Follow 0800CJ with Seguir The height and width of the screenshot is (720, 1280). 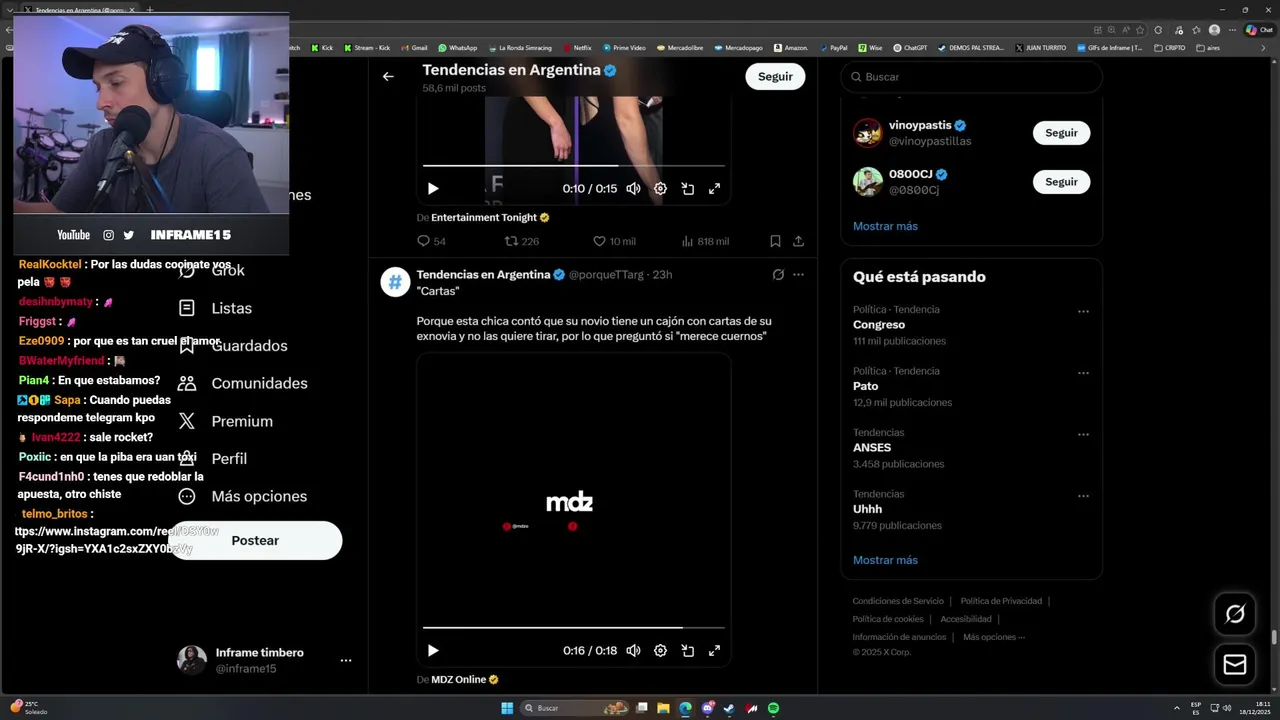[x=1061, y=182]
